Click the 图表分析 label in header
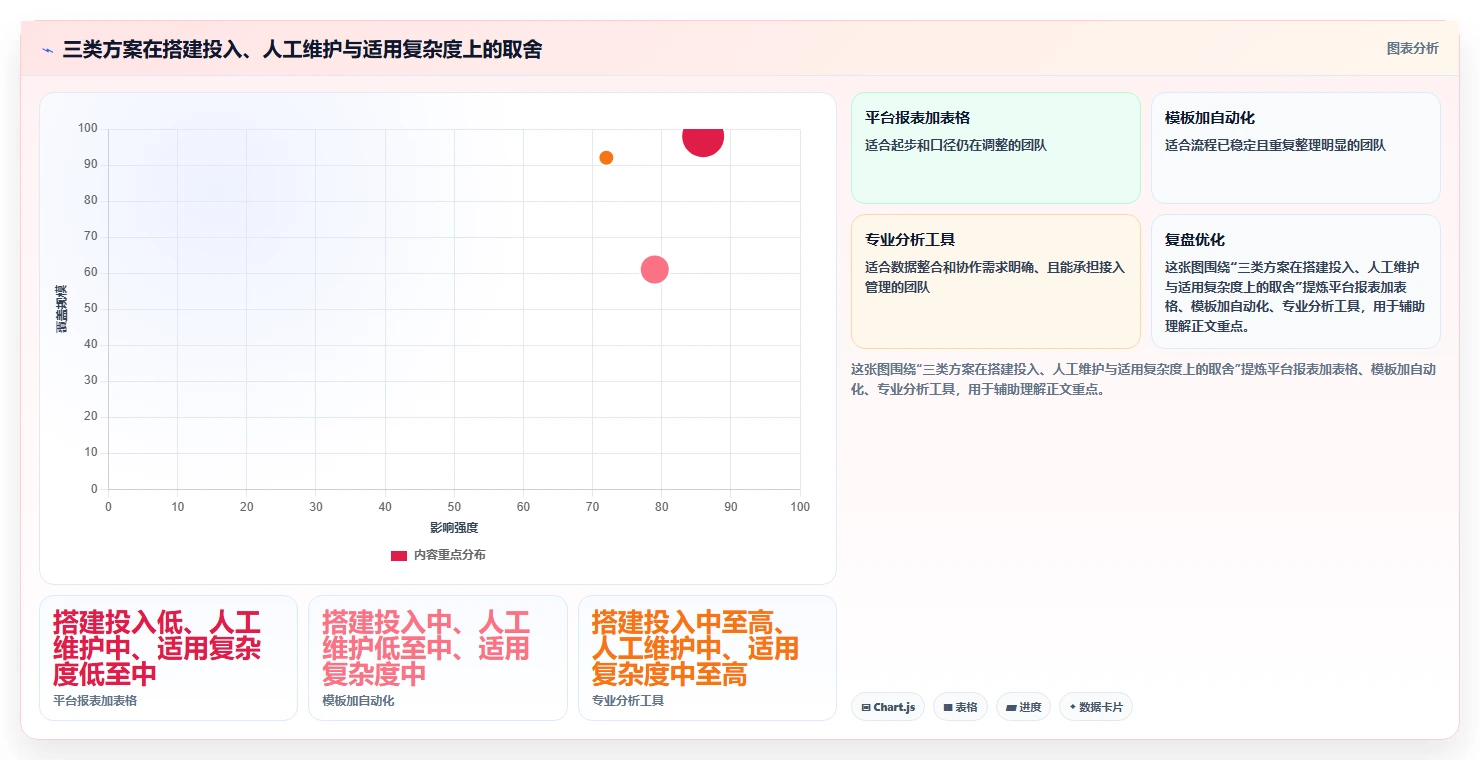The width and height of the screenshot is (1480, 760). (x=1412, y=48)
